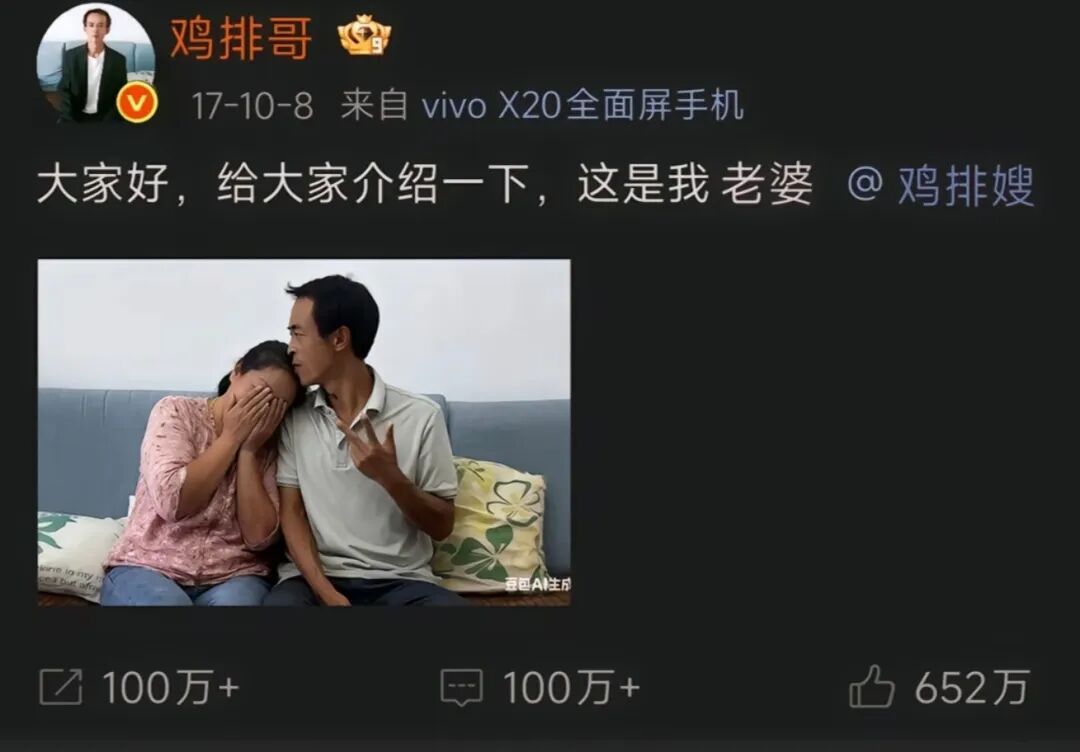Click the @ symbol before 鸡排嫂
1080x752 pixels.
[x=866, y=185]
